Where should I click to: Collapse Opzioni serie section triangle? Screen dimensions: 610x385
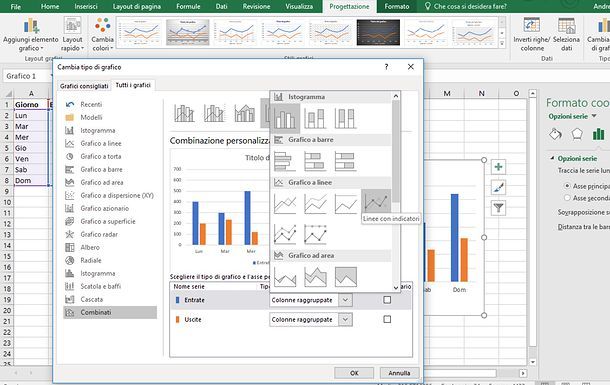(552, 159)
